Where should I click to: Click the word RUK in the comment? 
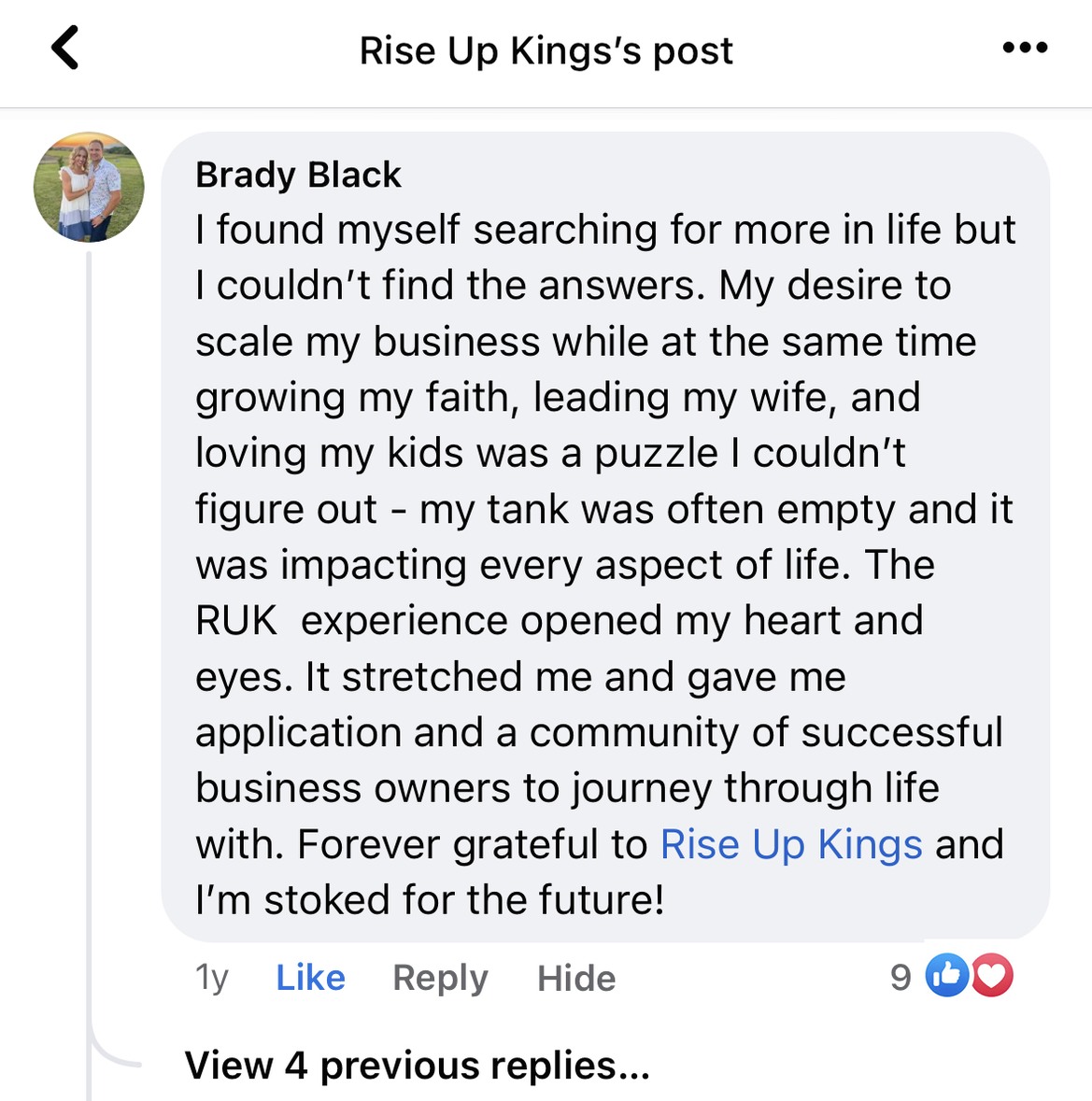[x=235, y=621]
